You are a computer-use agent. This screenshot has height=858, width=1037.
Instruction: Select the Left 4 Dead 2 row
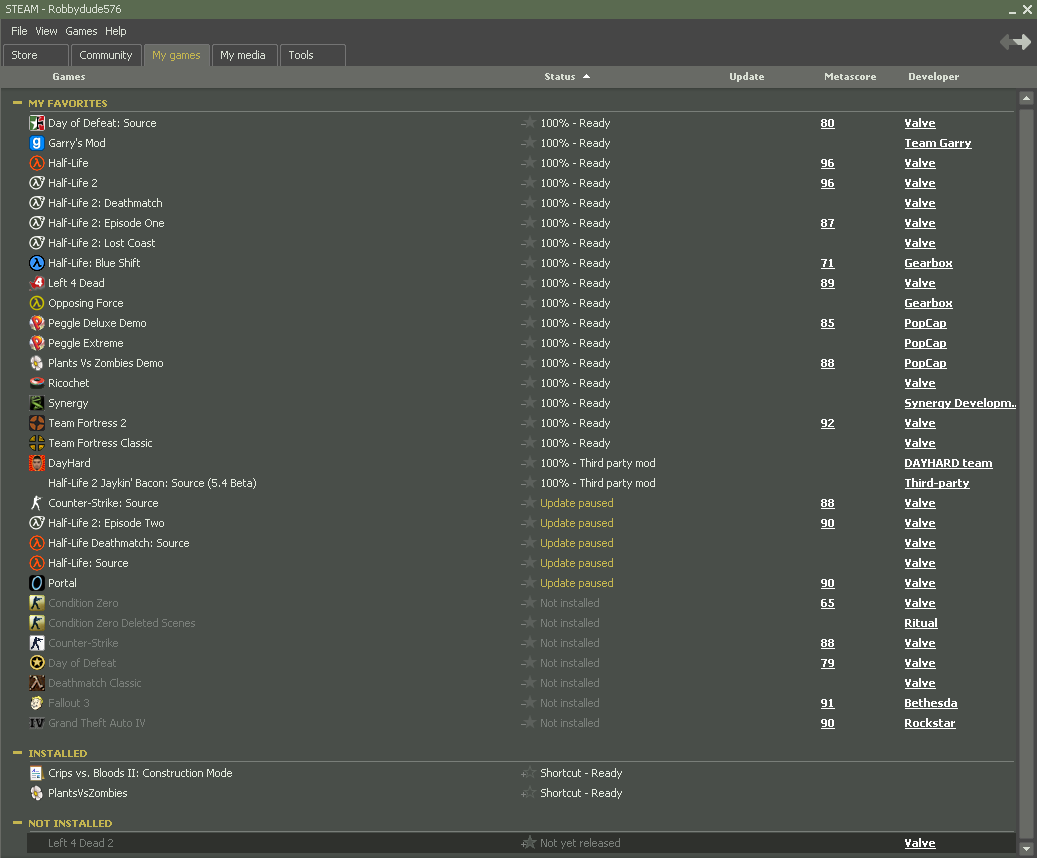click(x=521, y=843)
